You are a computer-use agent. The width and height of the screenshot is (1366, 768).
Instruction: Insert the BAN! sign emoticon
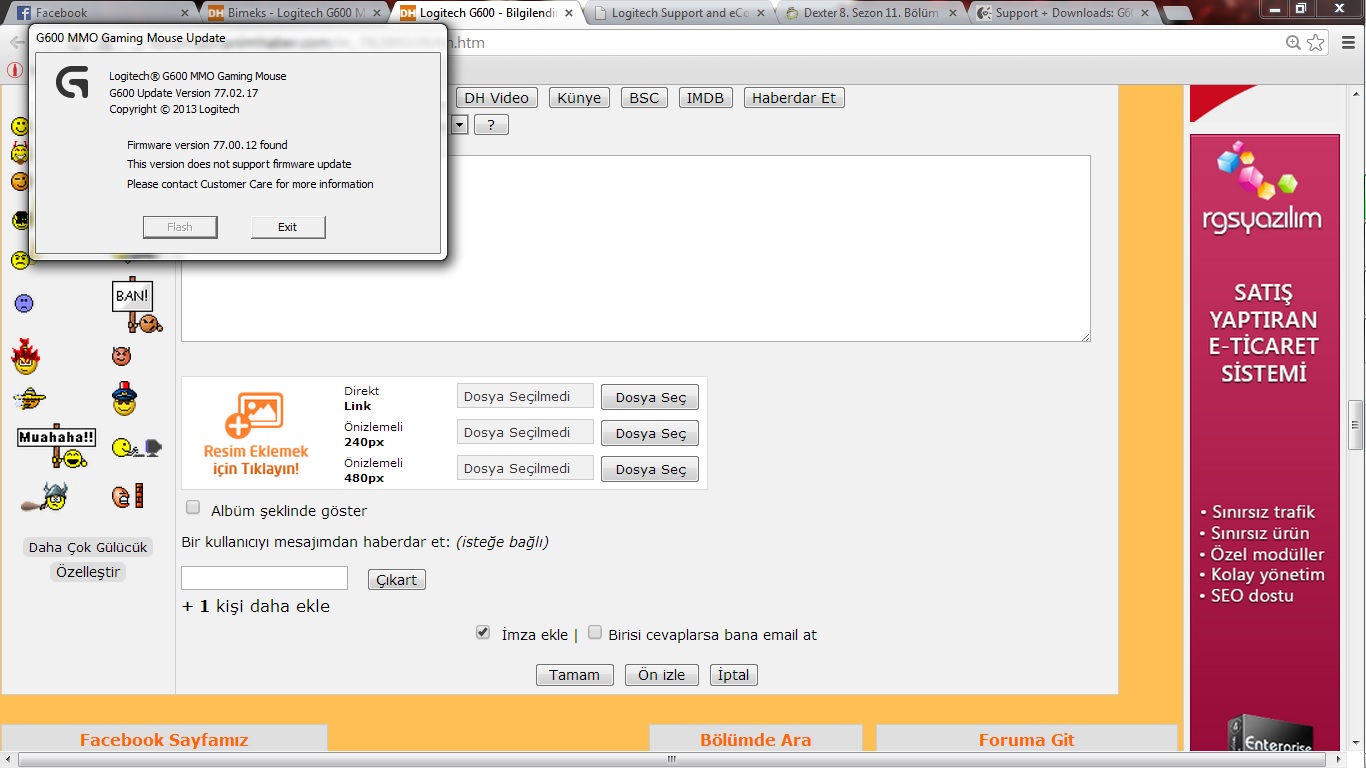(137, 306)
